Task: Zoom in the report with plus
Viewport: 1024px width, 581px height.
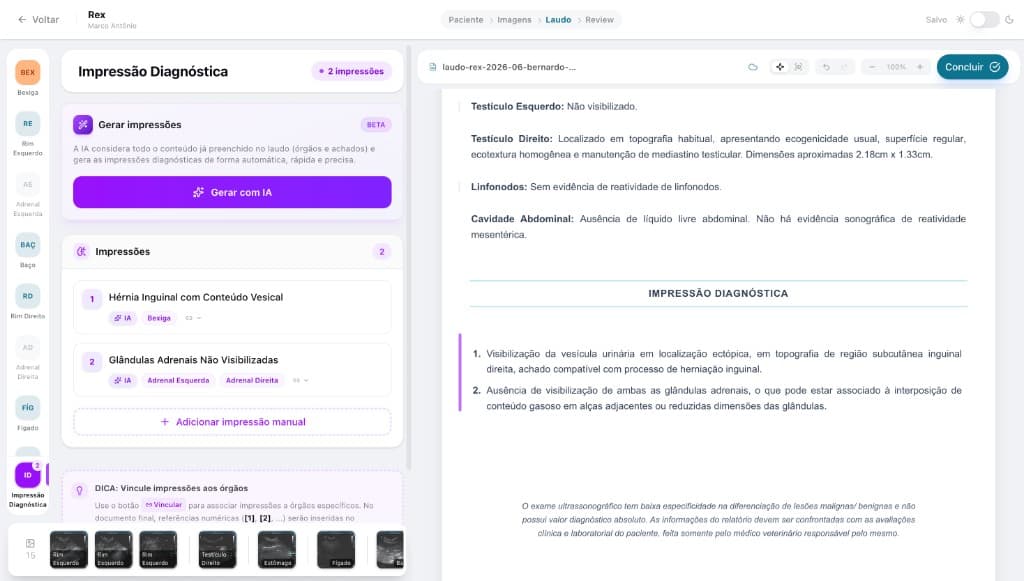Action: pos(920,67)
